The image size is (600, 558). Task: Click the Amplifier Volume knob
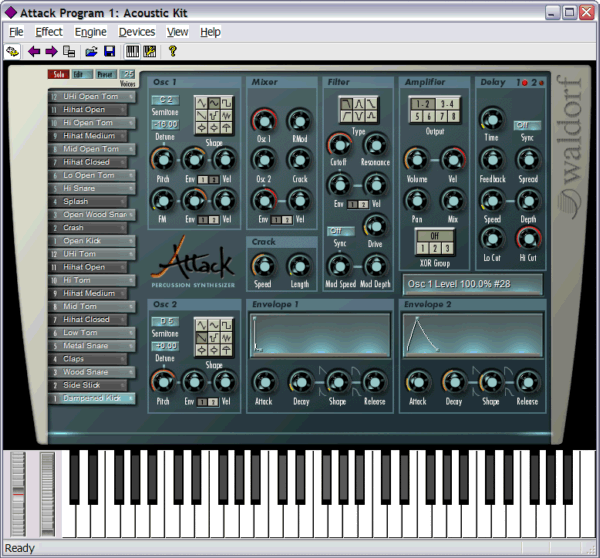pos(416,159)
